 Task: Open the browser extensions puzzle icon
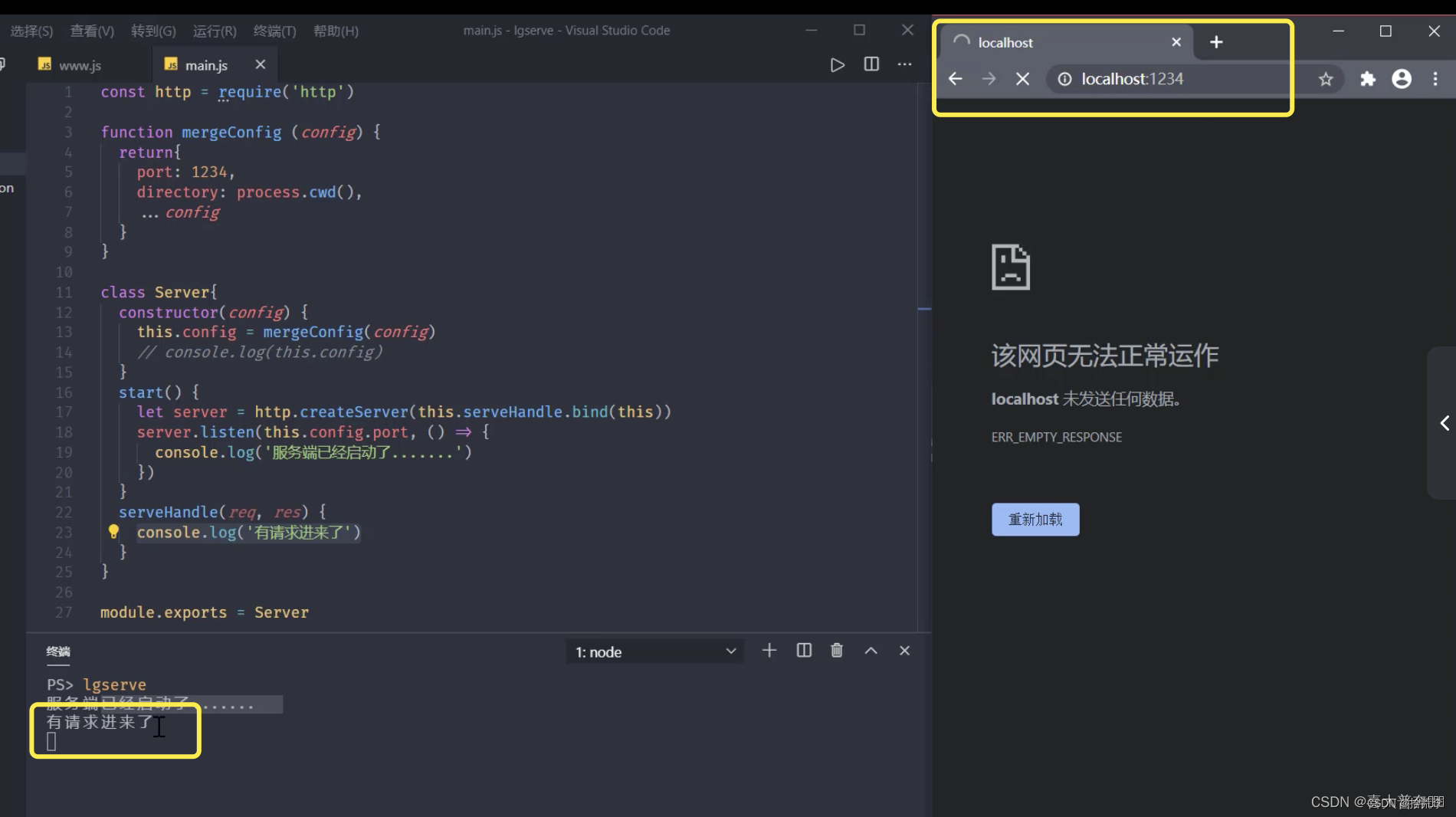[1367, 79]
